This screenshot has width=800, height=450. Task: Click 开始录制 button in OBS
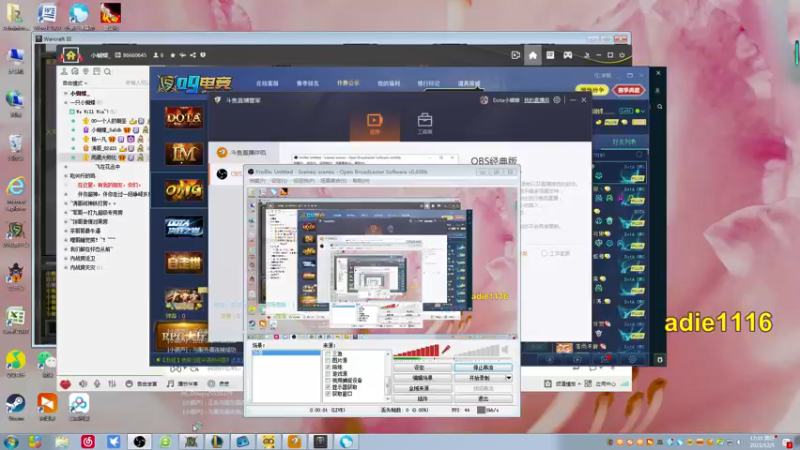(x=479, y=378)
